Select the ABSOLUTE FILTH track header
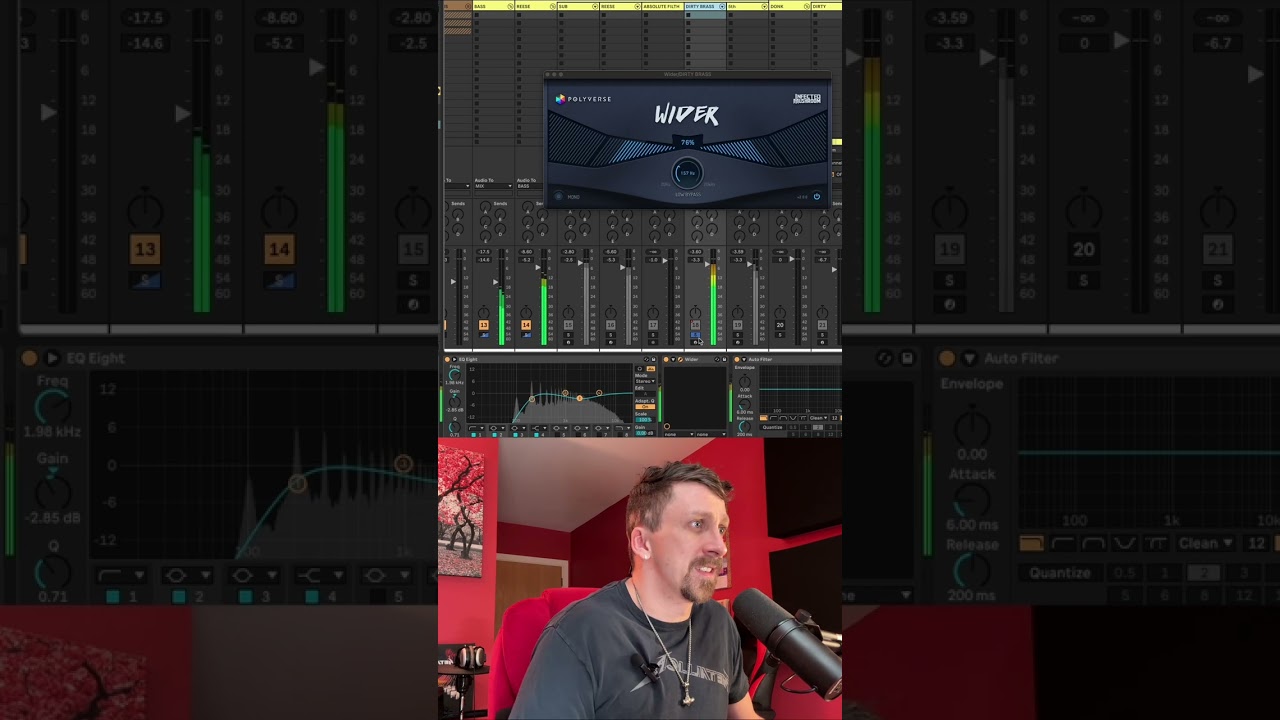Image resolution: width=1280 pixels, height=720 pixels. (x=662, y=6)
